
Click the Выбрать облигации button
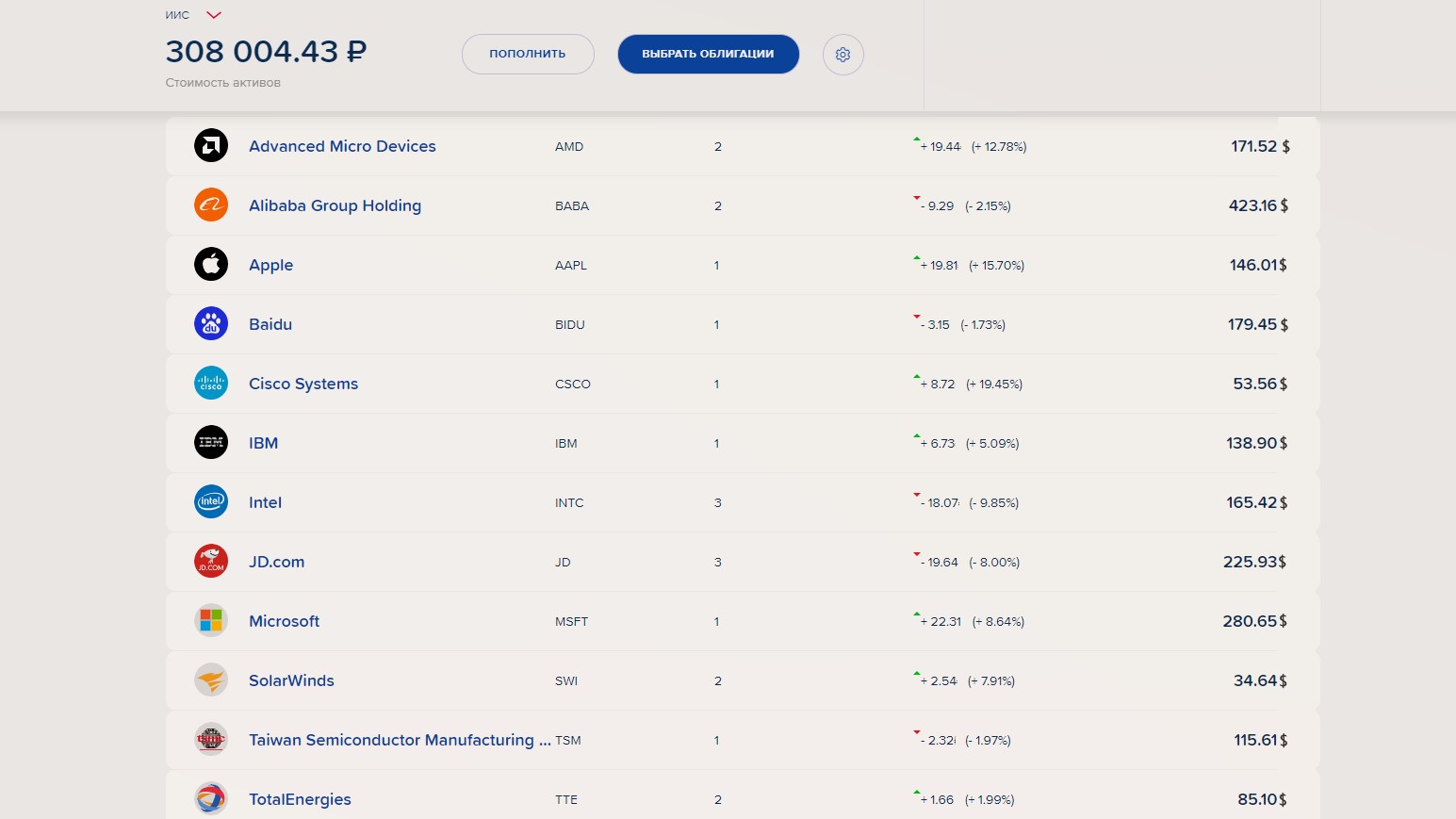pyautogui.click(x=709, y=54)
